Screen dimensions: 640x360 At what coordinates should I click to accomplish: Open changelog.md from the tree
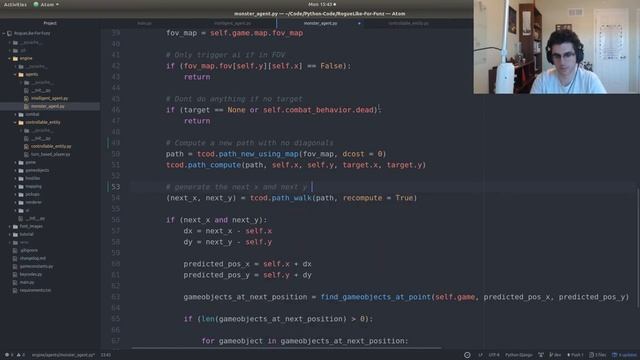click(x=33, y=258)
